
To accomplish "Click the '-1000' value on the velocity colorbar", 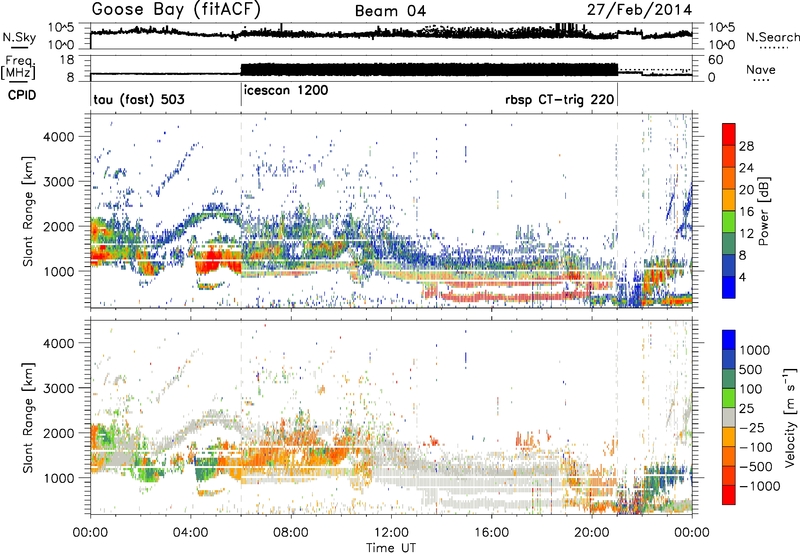I will [x=759, y=486].
